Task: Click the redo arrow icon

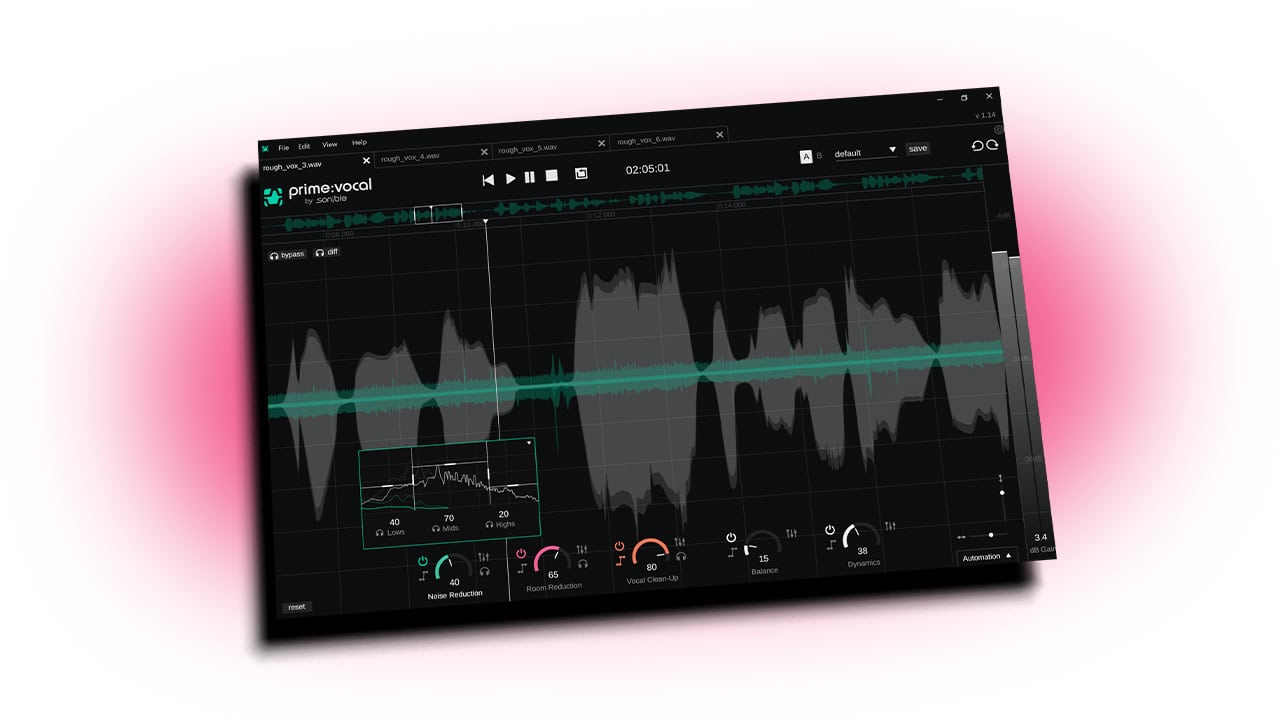Action: pyautogui.click(x=993, y=145)
